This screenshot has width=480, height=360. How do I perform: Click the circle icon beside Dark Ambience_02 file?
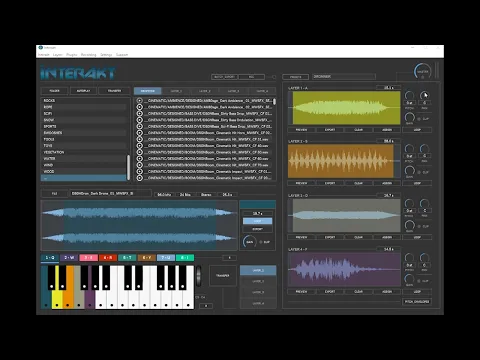(x=140, y=107)
